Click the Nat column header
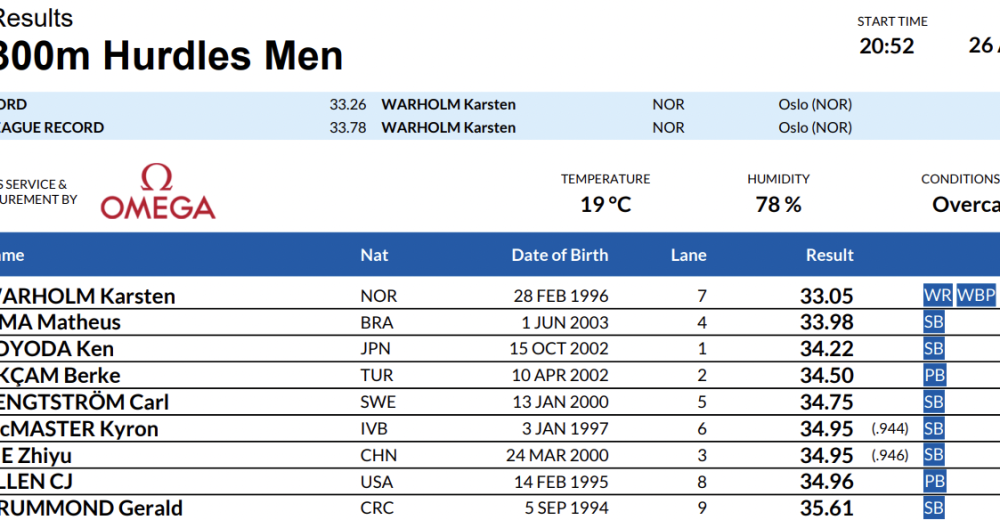 pyautogui.click(x=374, y=255)
